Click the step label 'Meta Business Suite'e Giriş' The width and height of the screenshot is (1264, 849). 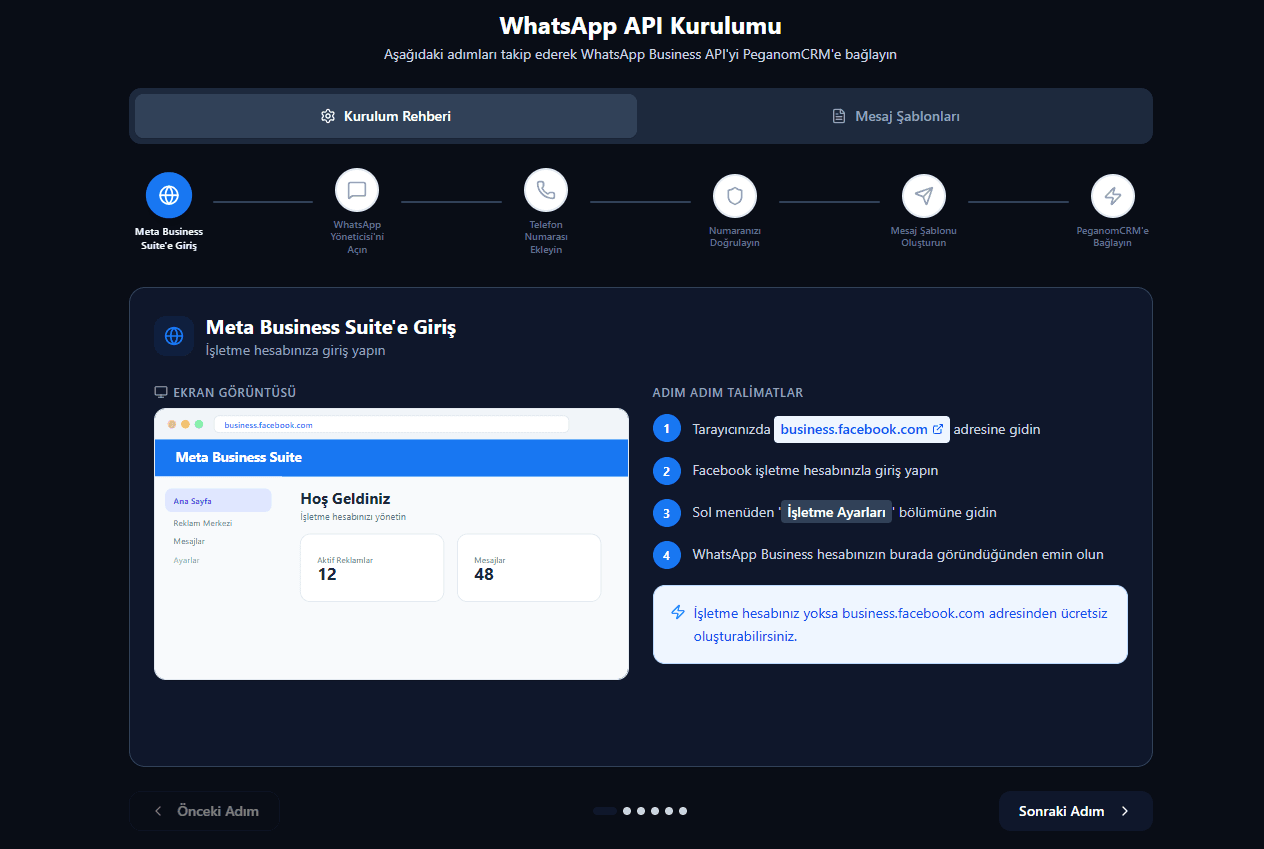(169, 238)
